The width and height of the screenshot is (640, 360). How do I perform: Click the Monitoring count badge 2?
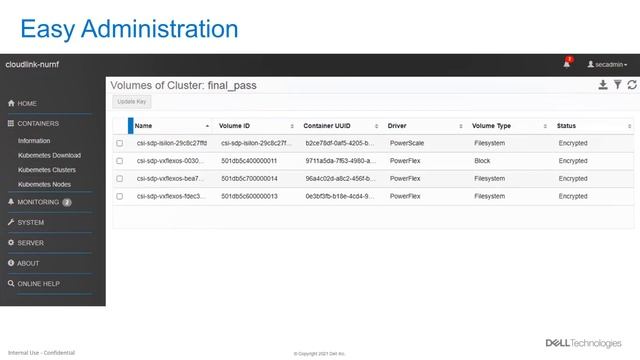[67, 202]
